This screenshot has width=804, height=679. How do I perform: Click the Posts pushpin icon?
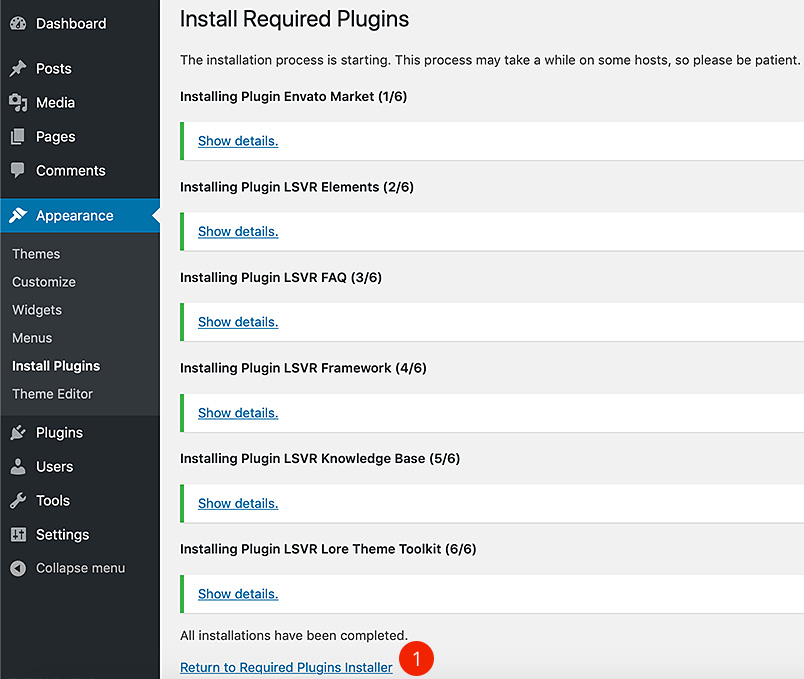[18, 68]
